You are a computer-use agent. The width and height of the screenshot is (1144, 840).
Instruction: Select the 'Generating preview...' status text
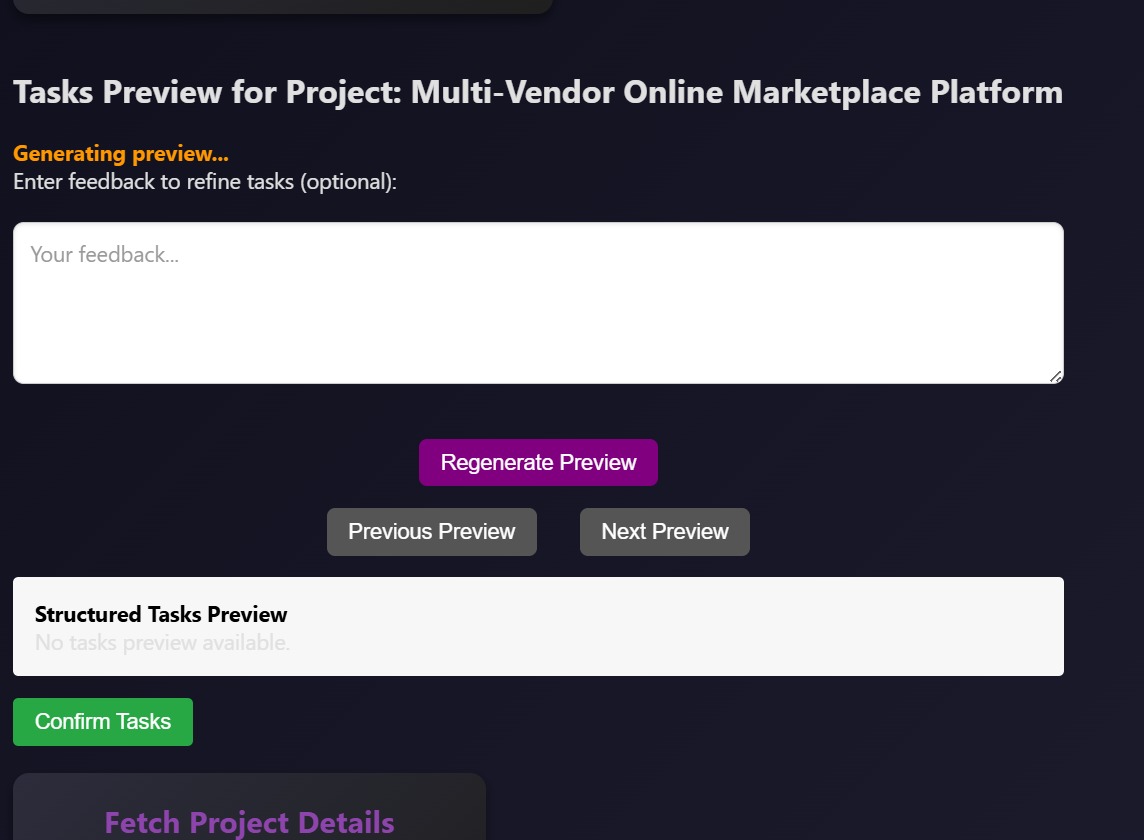tap(121, 153)
